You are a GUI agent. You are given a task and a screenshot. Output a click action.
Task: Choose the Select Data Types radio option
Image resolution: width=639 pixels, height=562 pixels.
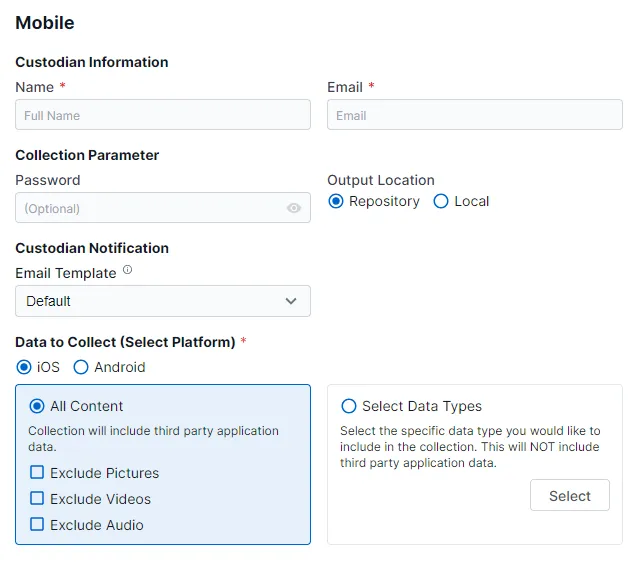pyautogui.click(x=349, y=406)
